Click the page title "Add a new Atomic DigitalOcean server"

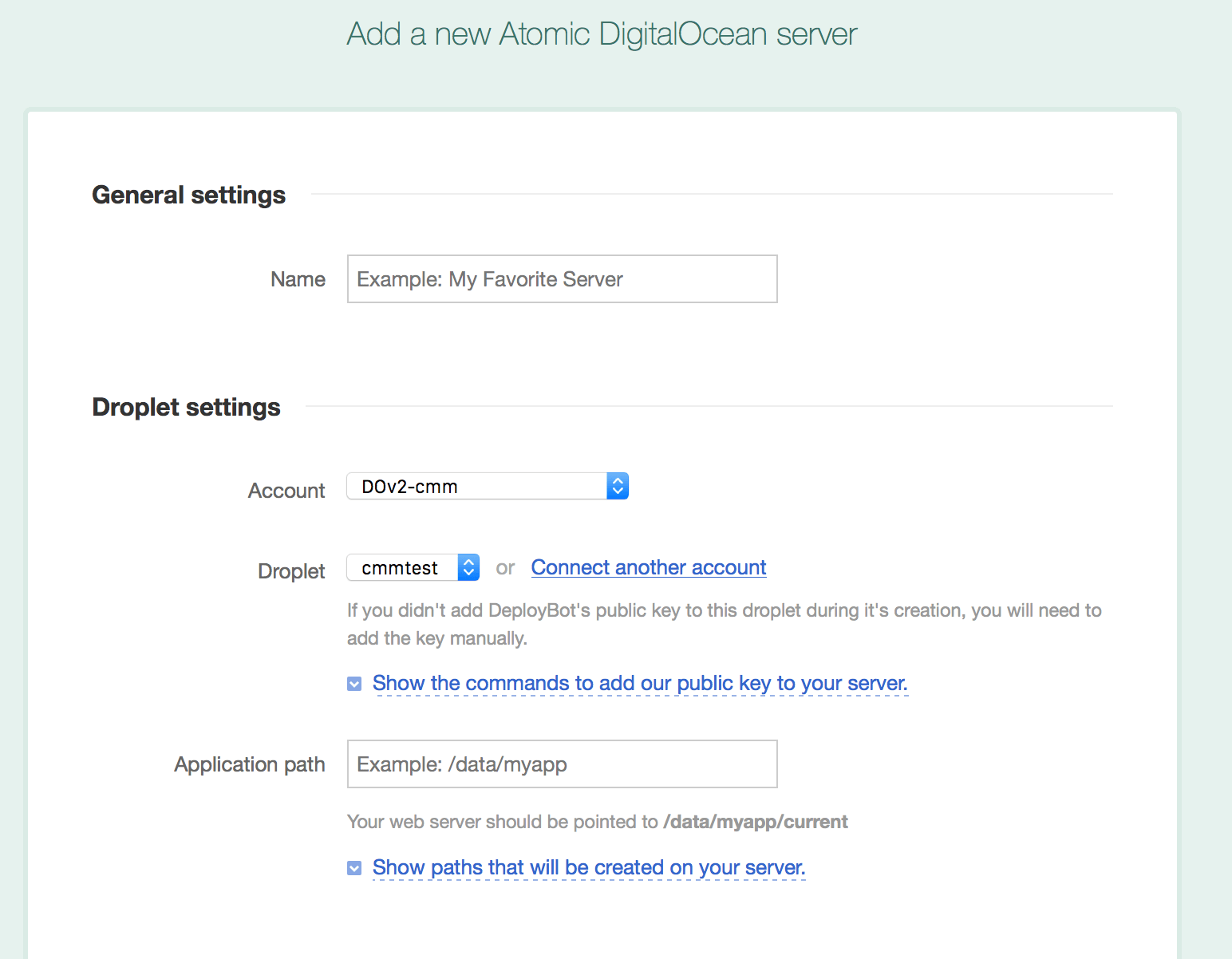pyautogui.click(x=601, y=34)
